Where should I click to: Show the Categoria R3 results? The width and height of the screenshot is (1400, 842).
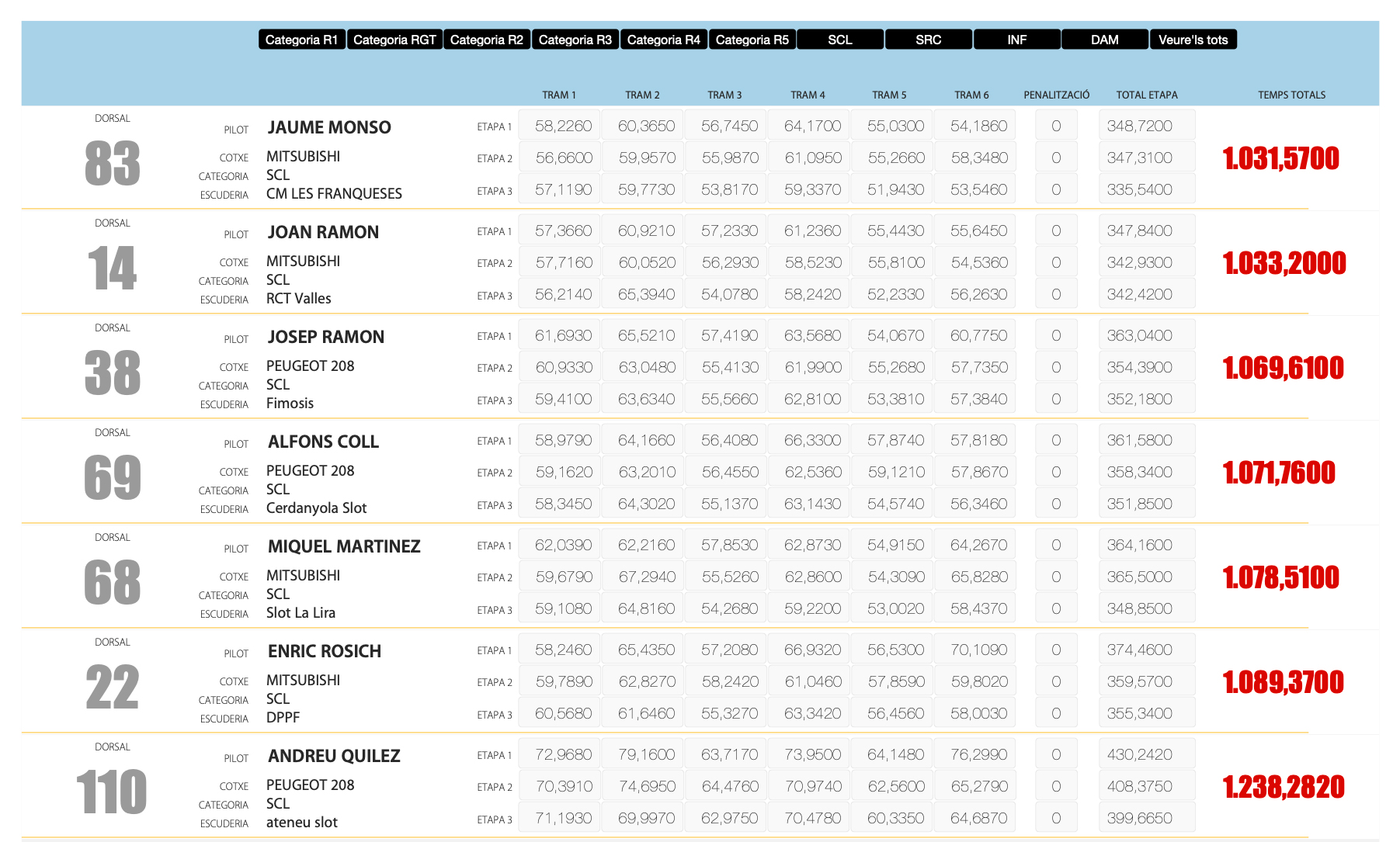[x=575, y=40]
